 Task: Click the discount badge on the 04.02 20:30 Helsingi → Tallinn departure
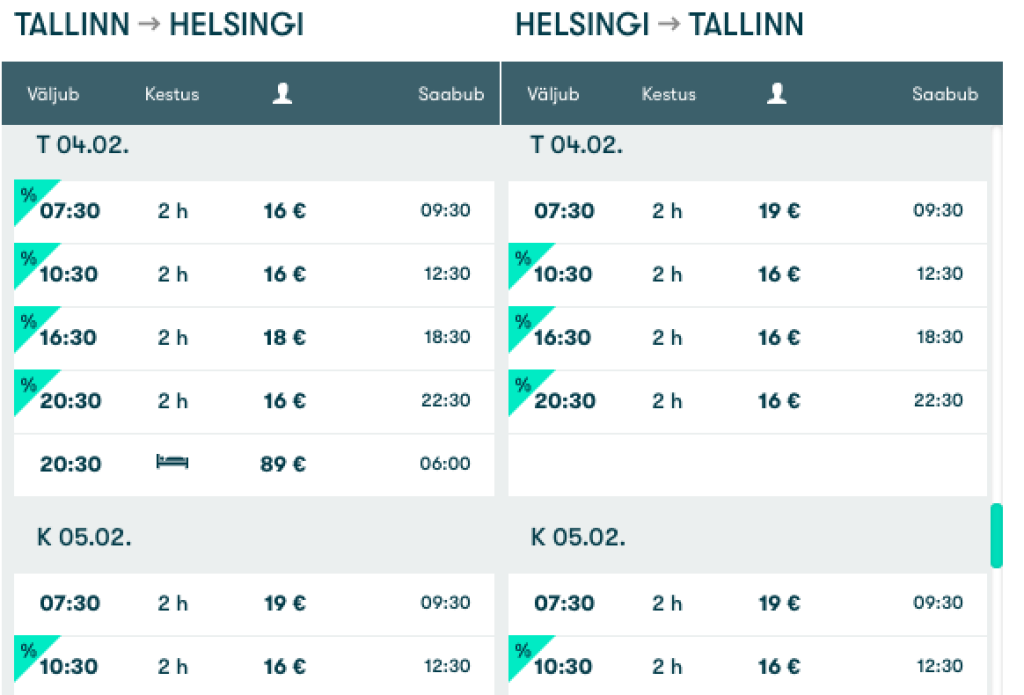pos(522,384)
